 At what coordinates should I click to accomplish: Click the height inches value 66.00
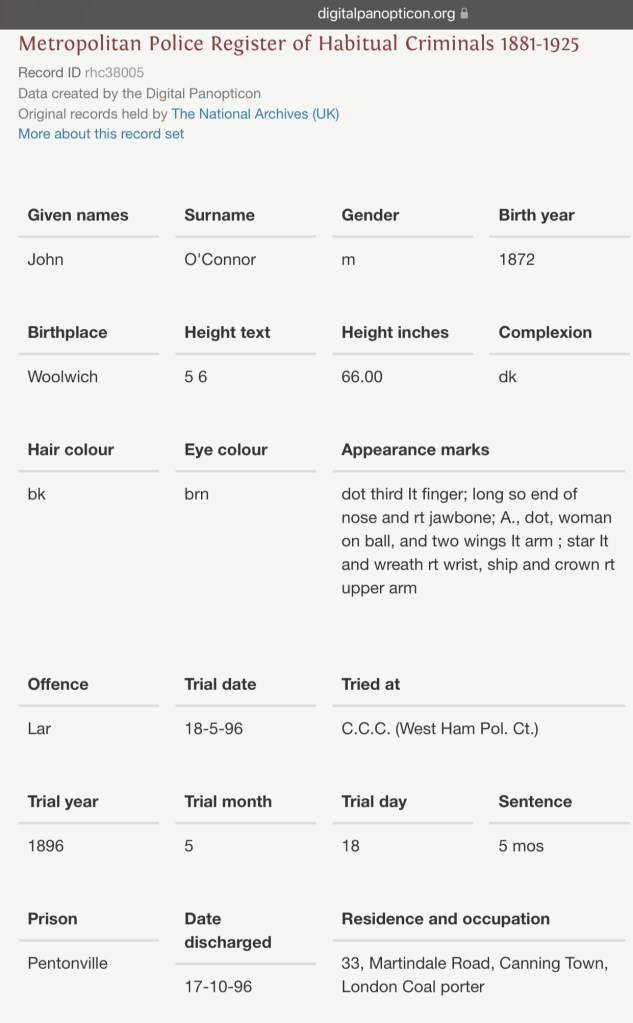pos(362,377)
